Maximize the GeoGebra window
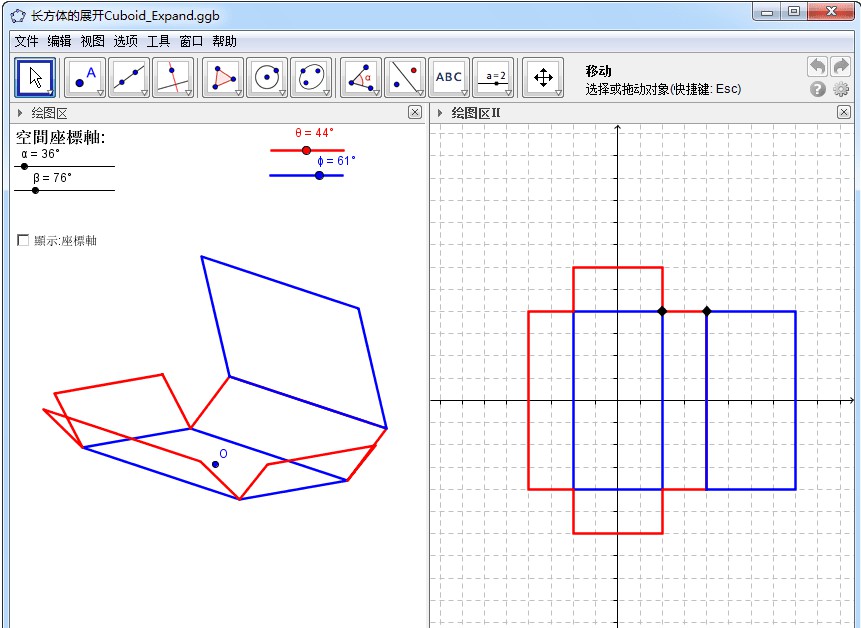 (x=793, y=12)
